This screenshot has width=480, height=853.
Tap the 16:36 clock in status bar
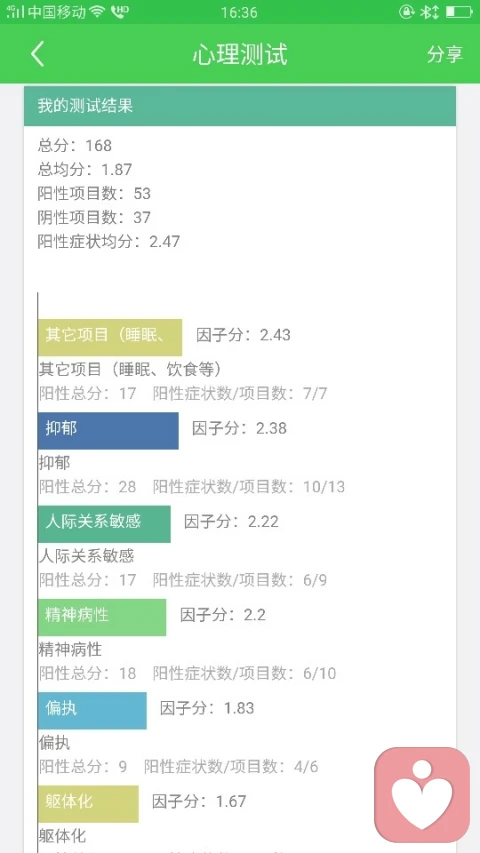pos(239,12)
